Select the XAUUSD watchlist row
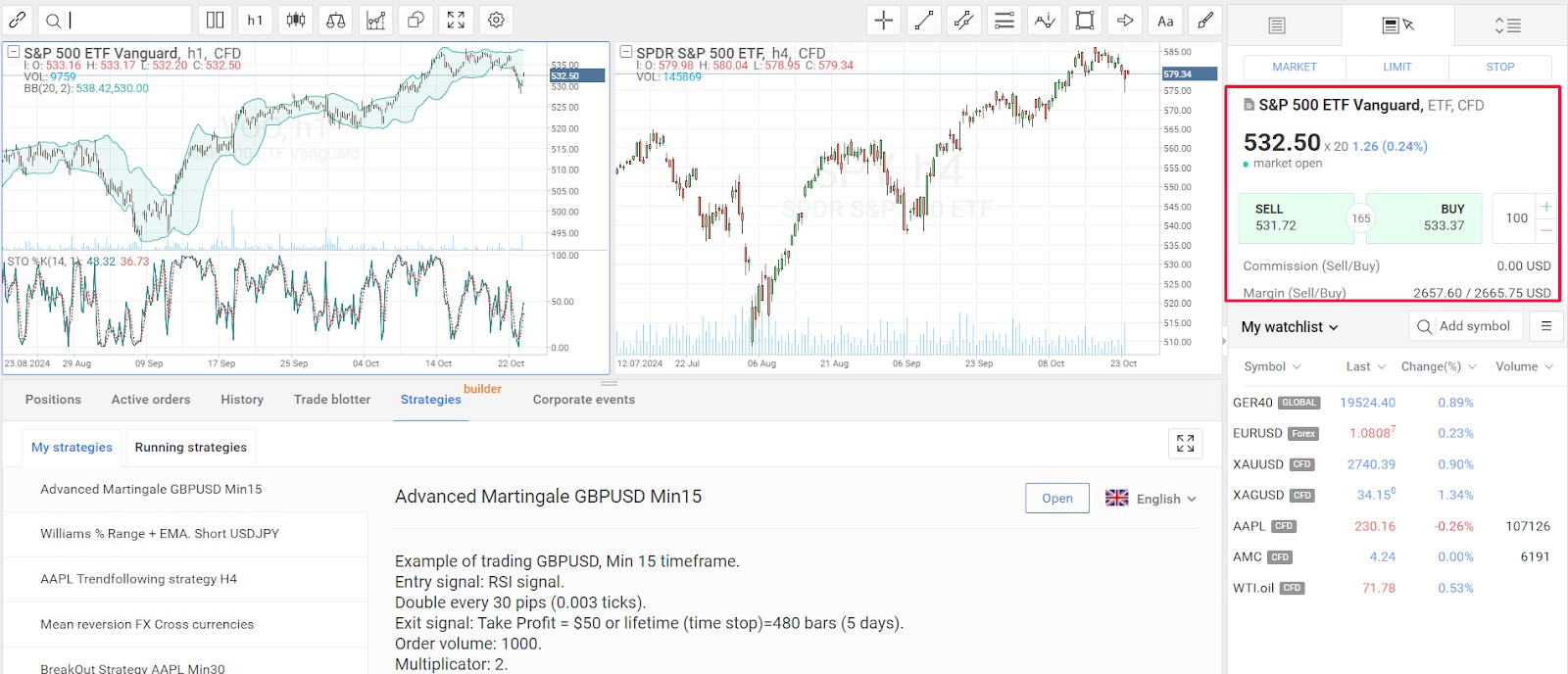This screenshot has width=1568, height=674. tap(1395, 464)
